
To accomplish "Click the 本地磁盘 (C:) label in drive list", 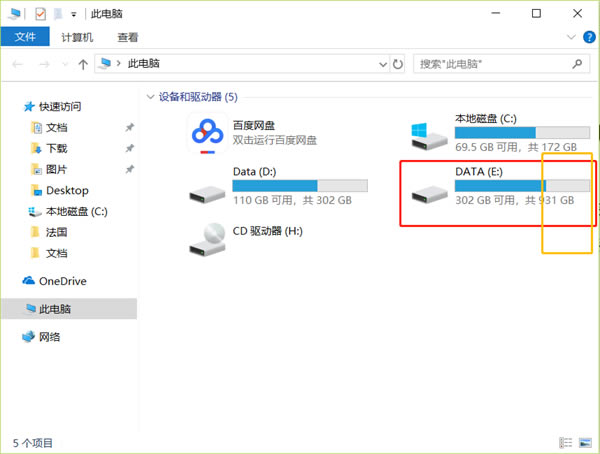I will pos(486,119).
